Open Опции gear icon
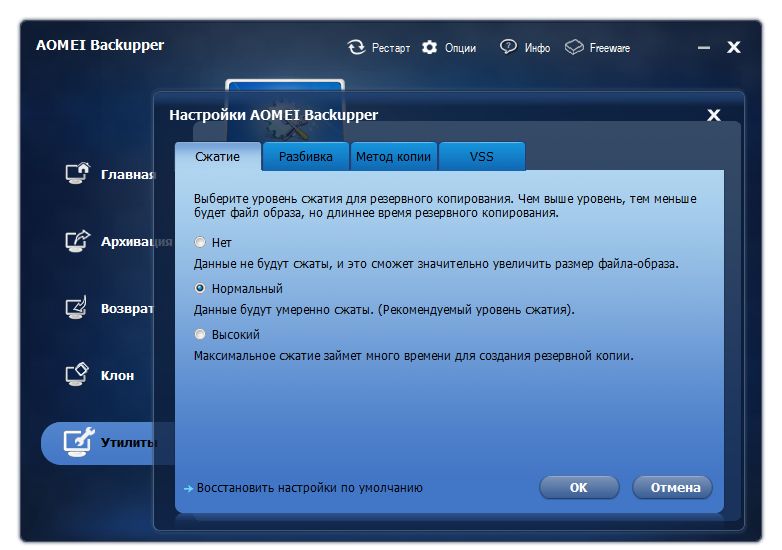Screen dimensions: 782x550 (429, 47)
